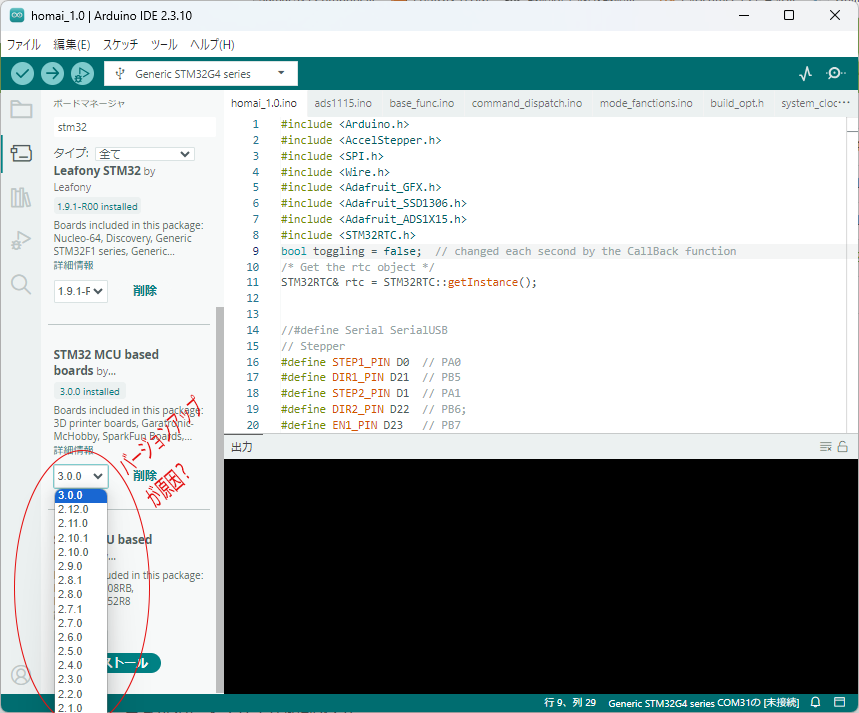
Task: Open the Sketchbook folder sidebar icon
Action: (x=21, y=109)
